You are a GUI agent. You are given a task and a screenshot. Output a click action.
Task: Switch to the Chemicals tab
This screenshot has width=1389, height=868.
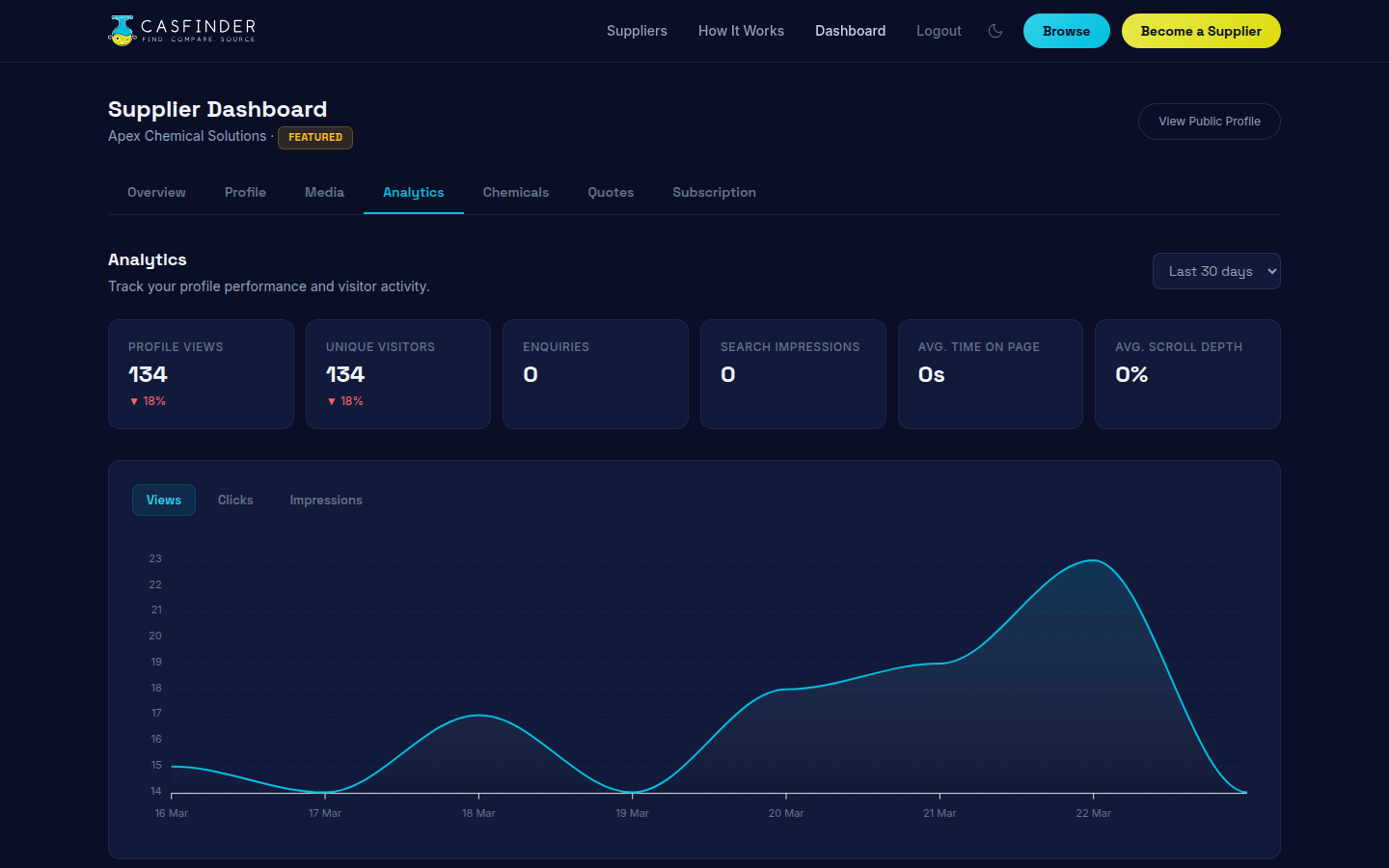(515, 192)
